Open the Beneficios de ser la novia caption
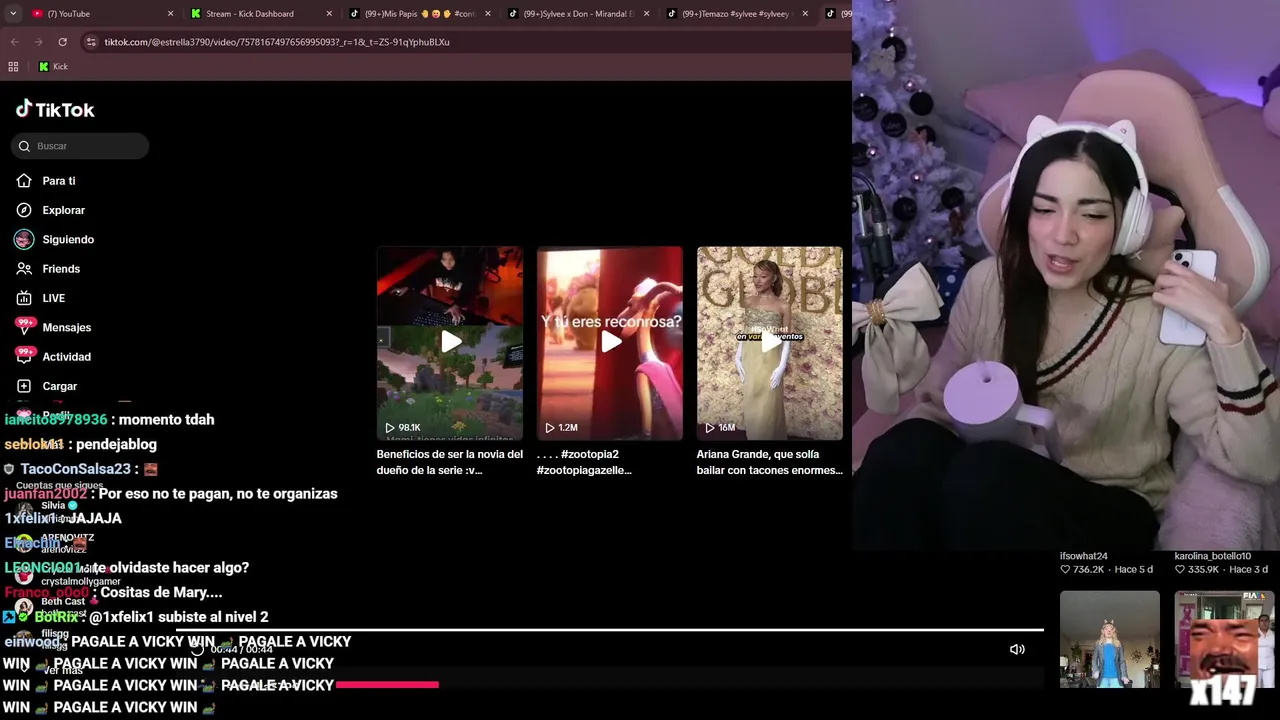This screenshot has height=720, width=1280. pyautogui.click(x=450, y=462)
